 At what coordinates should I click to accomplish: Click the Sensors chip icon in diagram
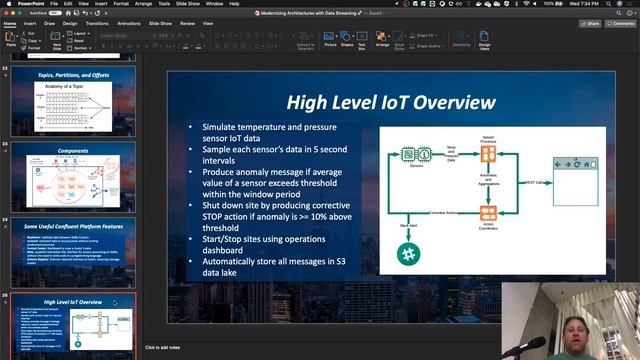coord(416,154)
